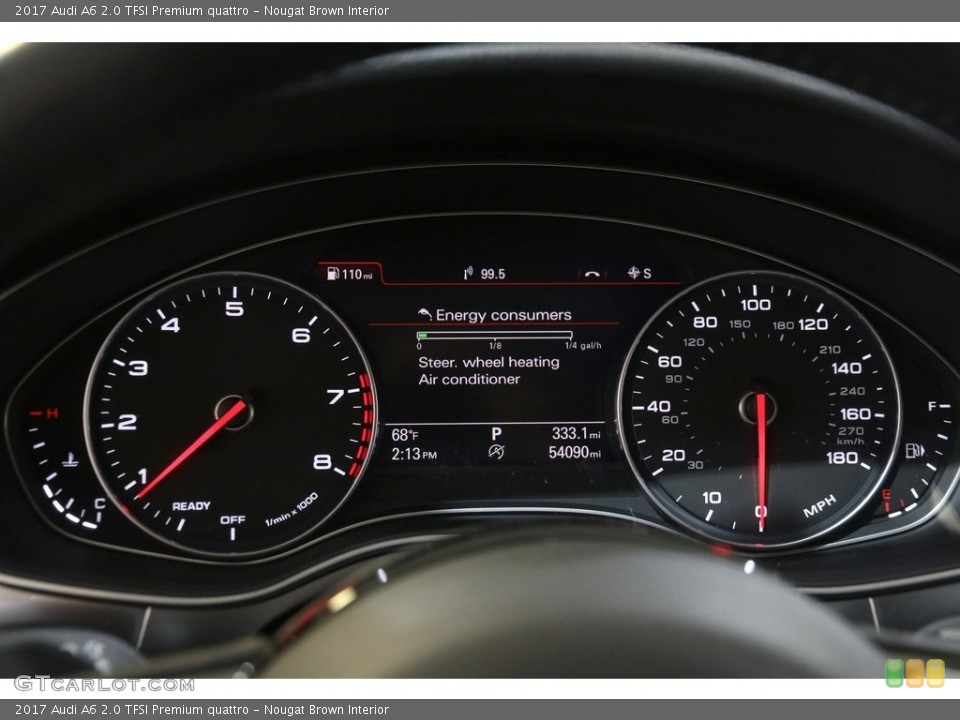Click the bottom caption Nougat Brown Interior text
960x720 pixels.
click(x=326, y=710)
